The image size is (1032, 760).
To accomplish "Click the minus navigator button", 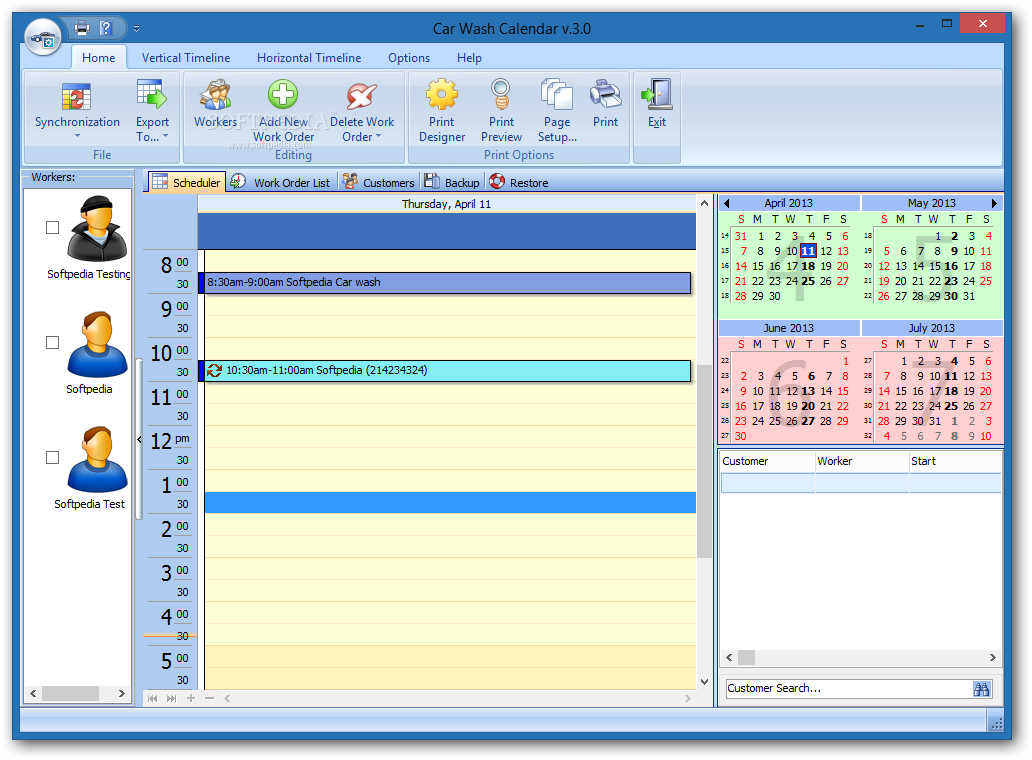I will [209, 698].
